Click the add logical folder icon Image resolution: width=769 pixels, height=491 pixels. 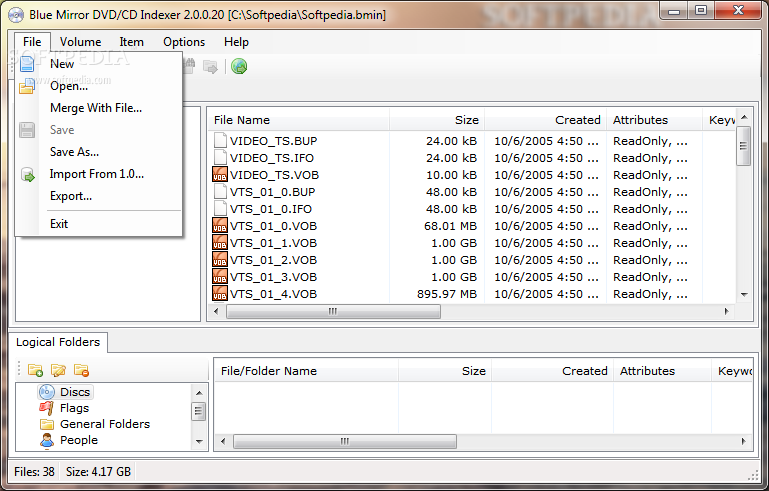coord(35,370)
